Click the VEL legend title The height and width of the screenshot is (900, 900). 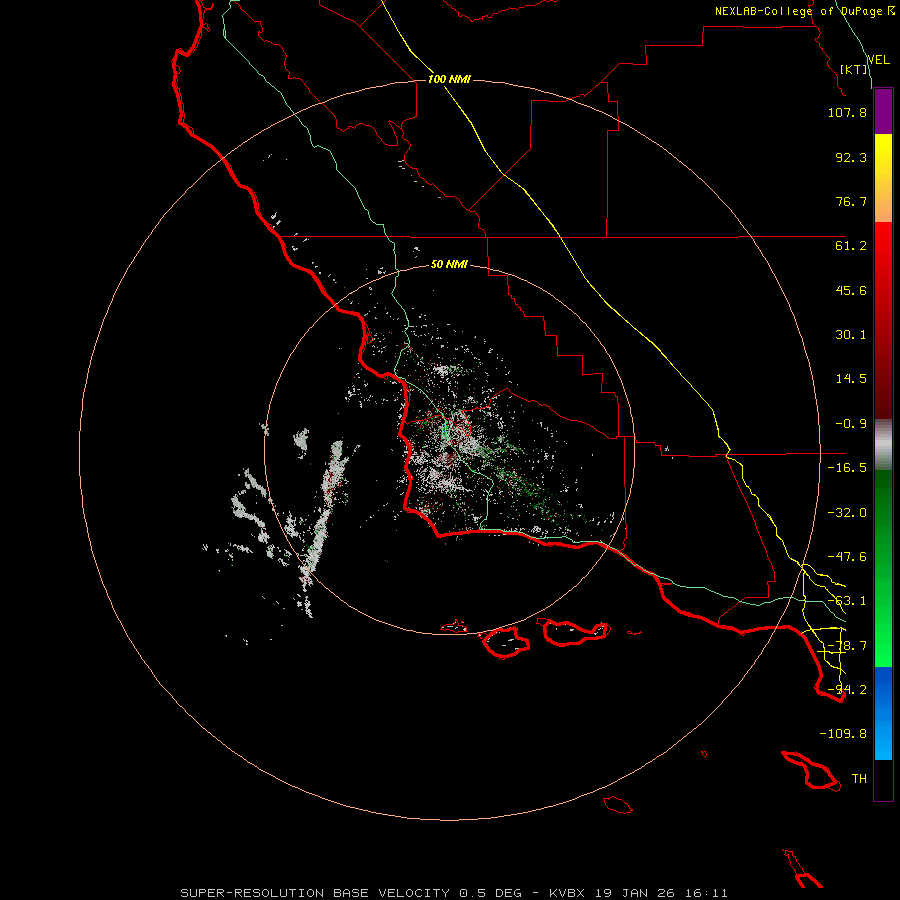tap(879, 60)
